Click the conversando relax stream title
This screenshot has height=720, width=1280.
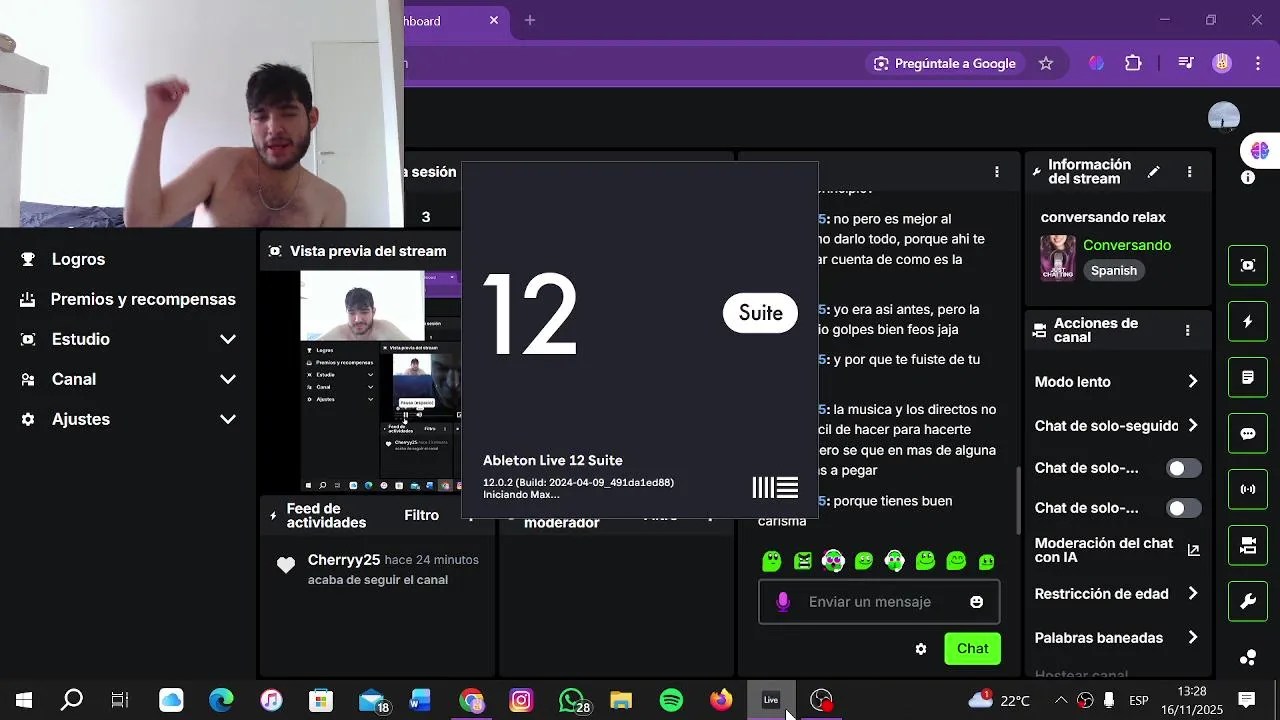point(1103,217)
